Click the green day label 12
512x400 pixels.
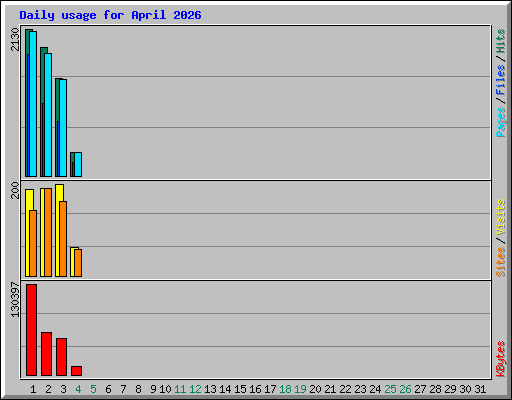195,389
